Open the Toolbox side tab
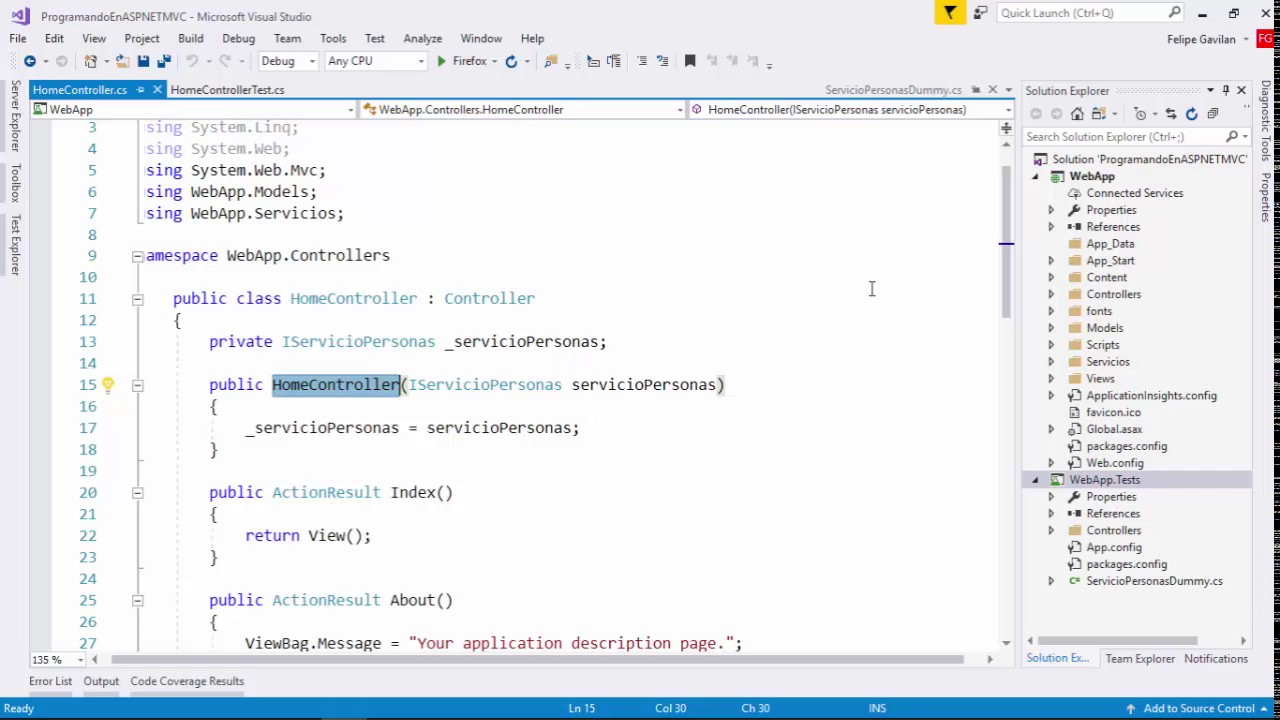 (15, 183)
